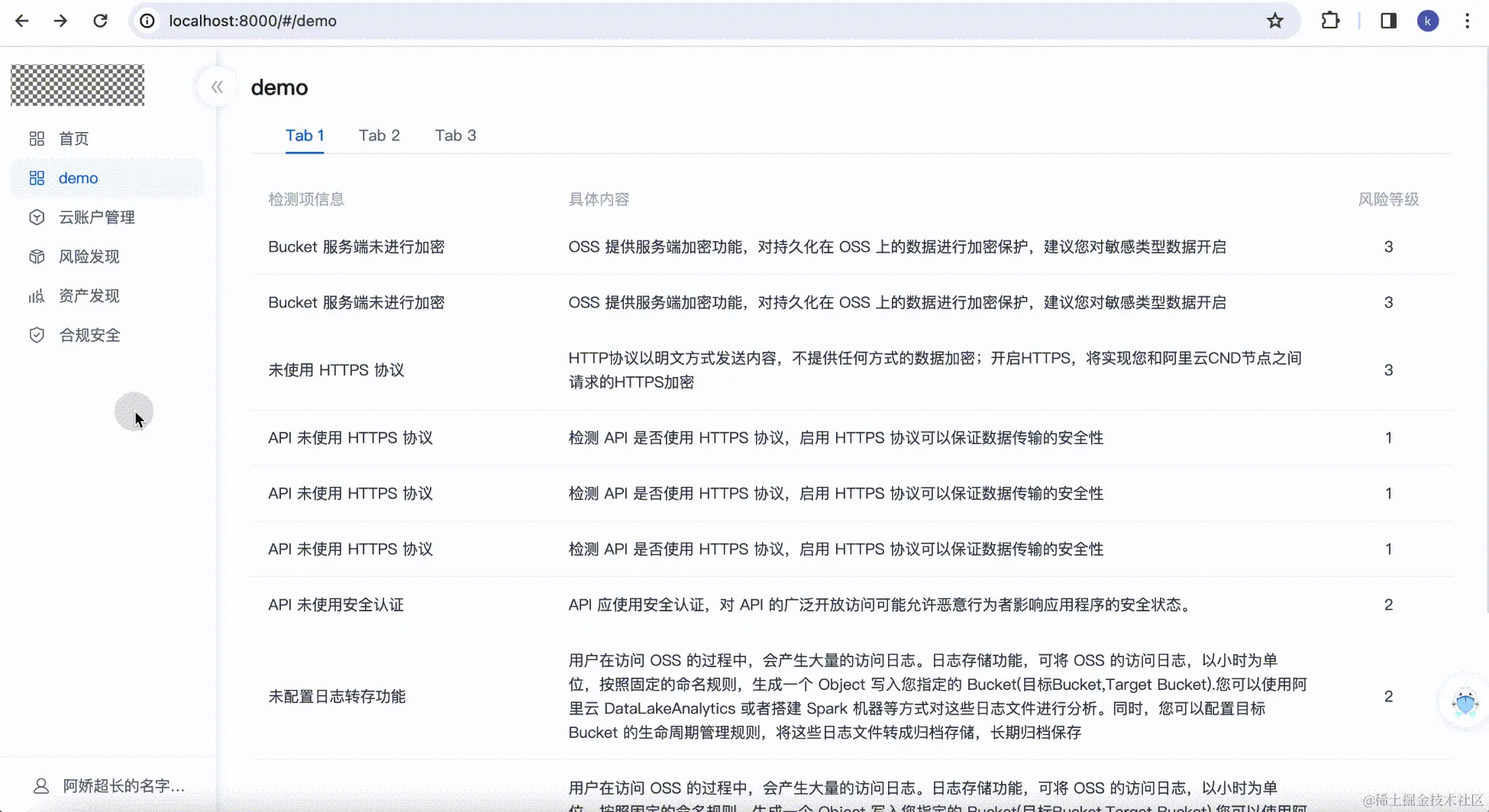This screenshot has height=812, width=1489.
Task: Switch to Tab 3
Action: coord(455,135)
